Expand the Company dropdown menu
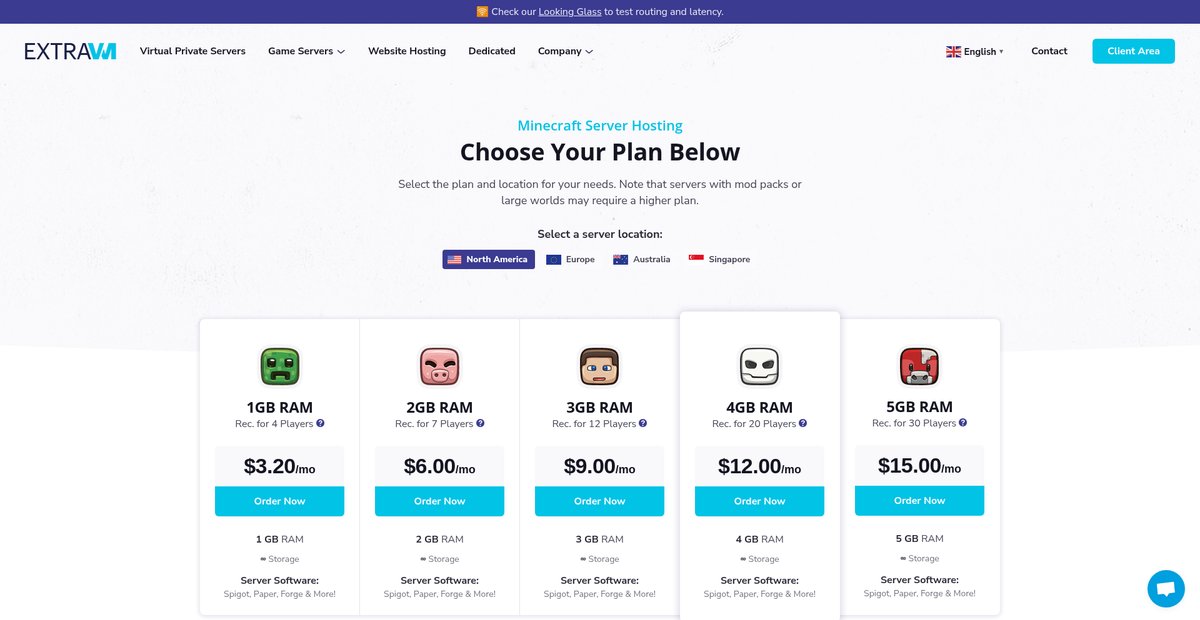Screen dimensions: 1200x620 565,51
